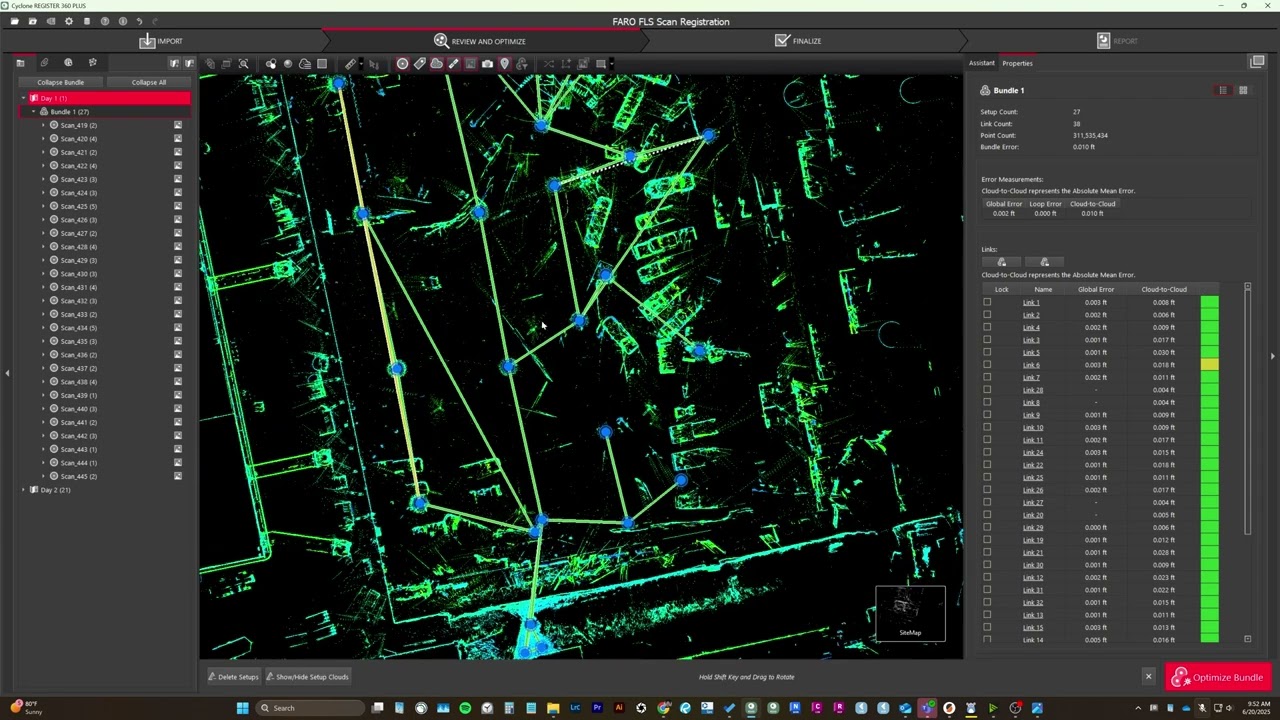The height and width of the screenshot is (720, 1280).
Task: Open Adobe Illustrator from the taskbar
Action: 619,708
